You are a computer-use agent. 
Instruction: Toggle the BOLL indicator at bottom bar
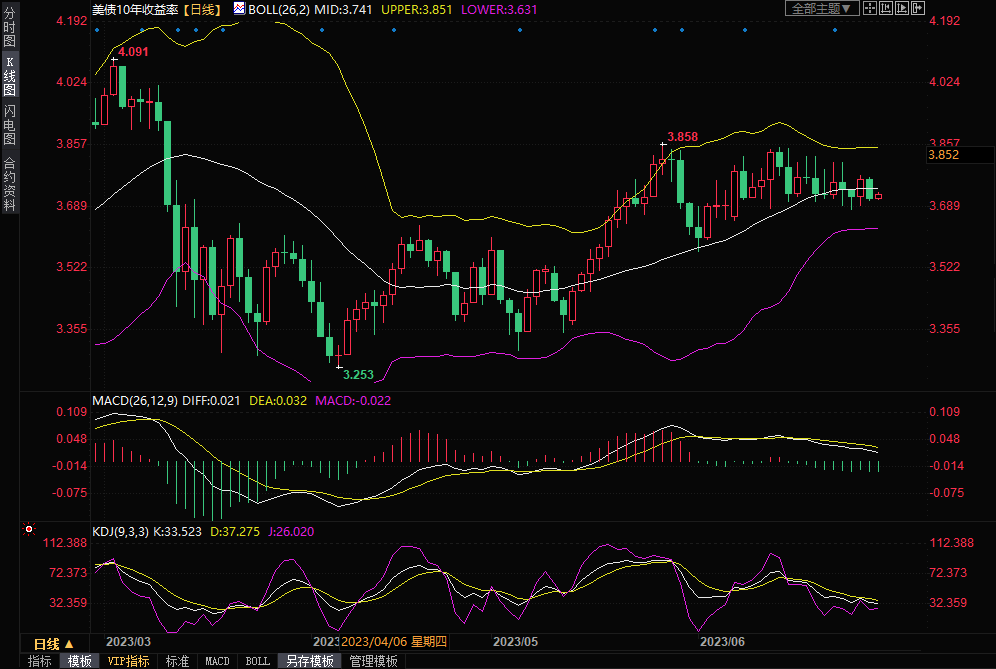click(x=258, y=661)
